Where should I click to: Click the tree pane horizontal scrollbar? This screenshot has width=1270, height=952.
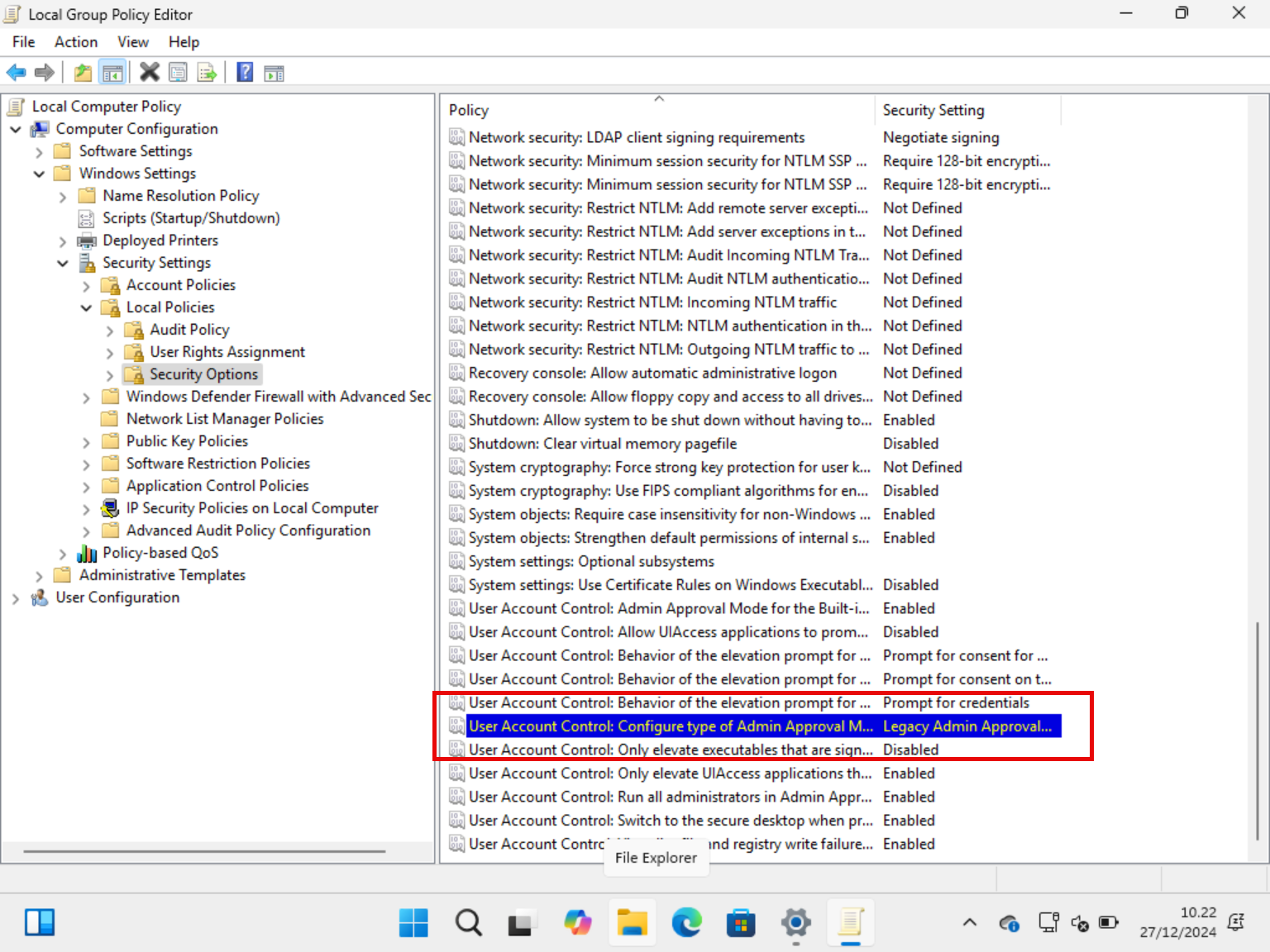tap(204, 850)
